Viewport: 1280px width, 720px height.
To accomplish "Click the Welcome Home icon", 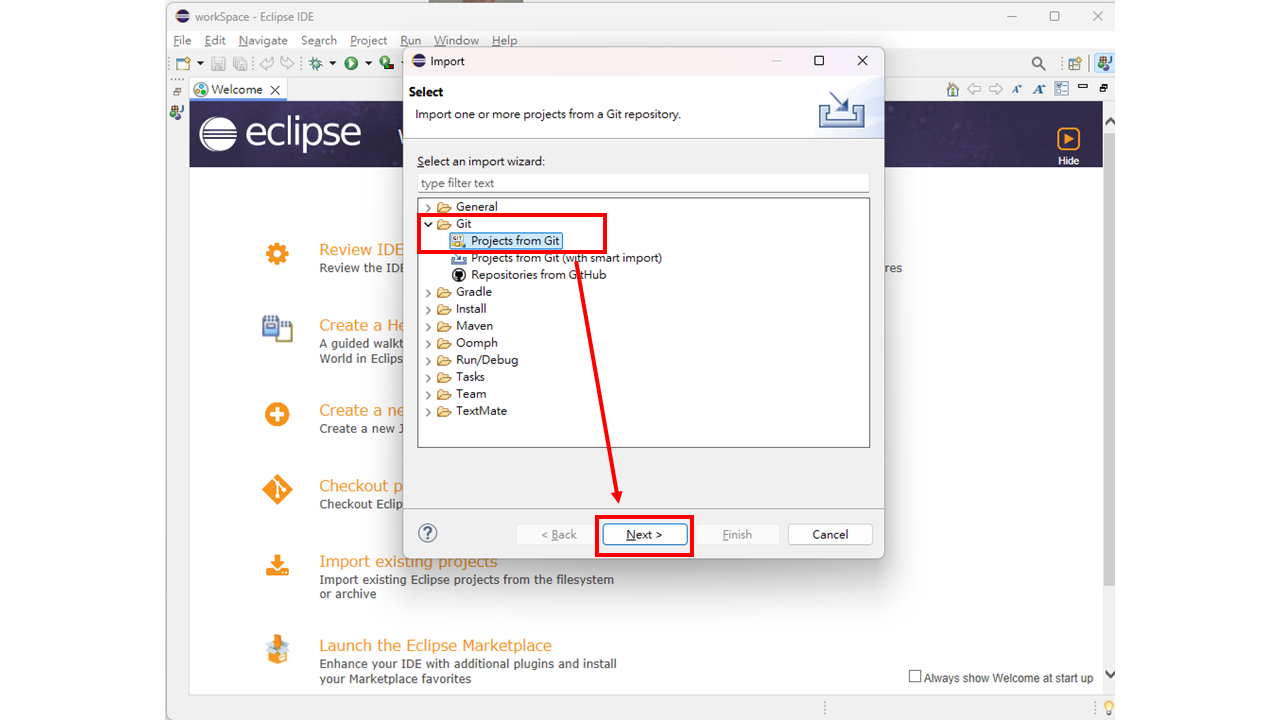I will [952, 89].
